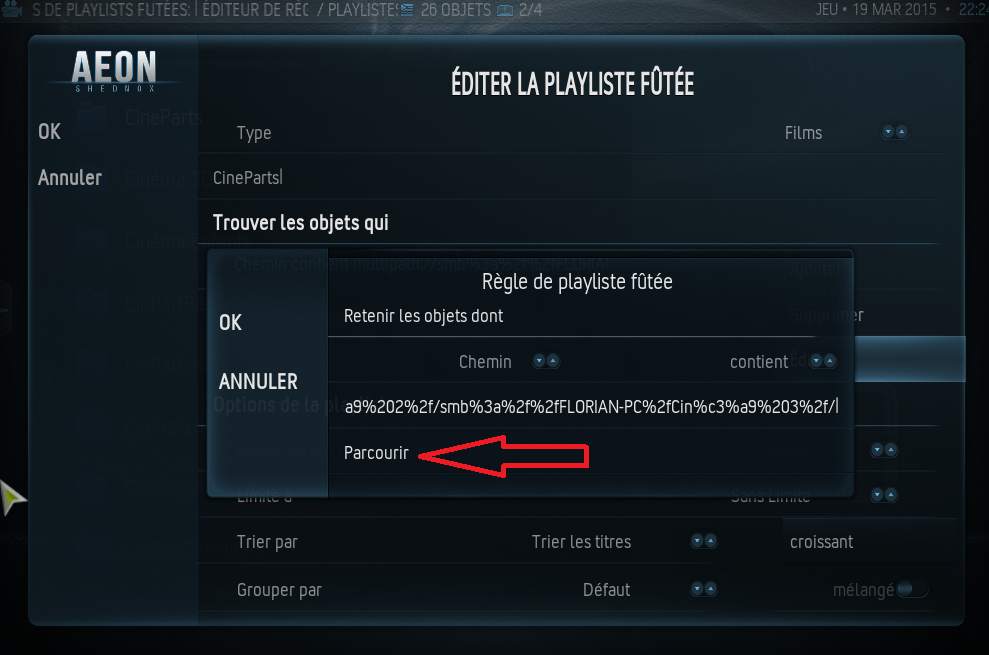Viewport: 989px width, 655px height.
Task: Cancel the rule with ANNULER
Action: pyautogui.click(x=258, y=382)
